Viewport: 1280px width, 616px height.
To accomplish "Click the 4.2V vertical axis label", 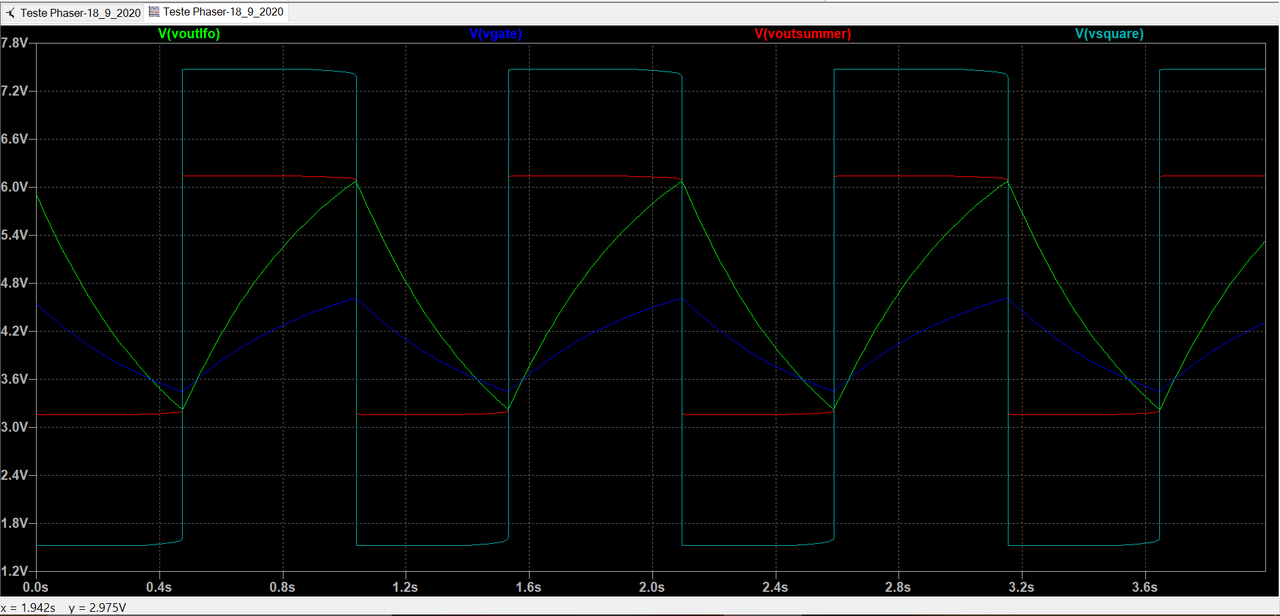I will pos(14,331).
